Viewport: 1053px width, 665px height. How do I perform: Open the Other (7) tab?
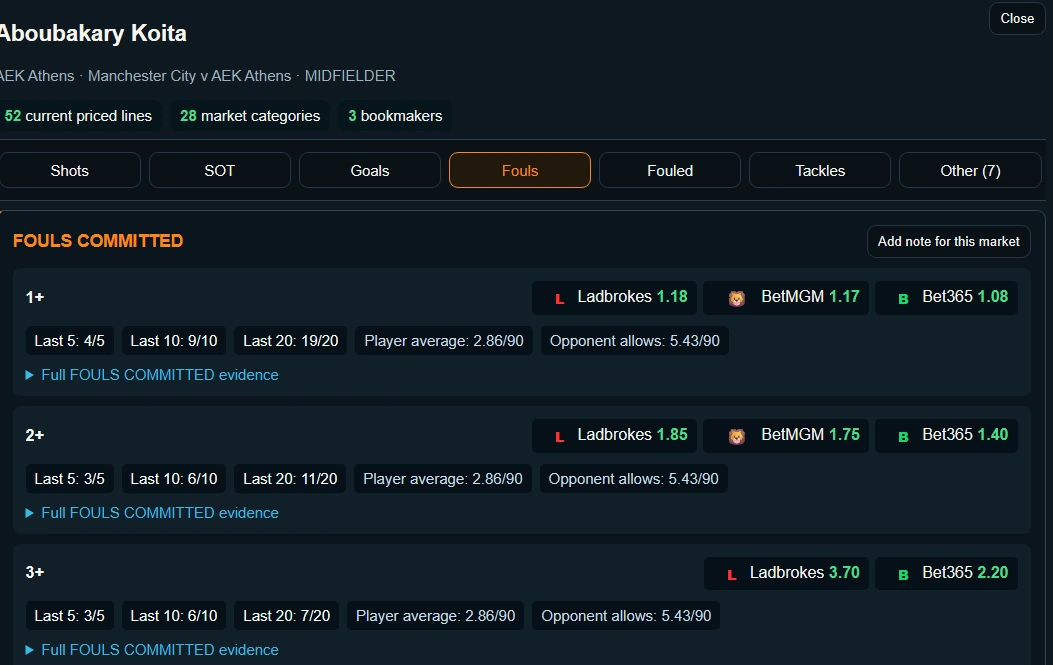pyautogui.click(x=970, y=171)
